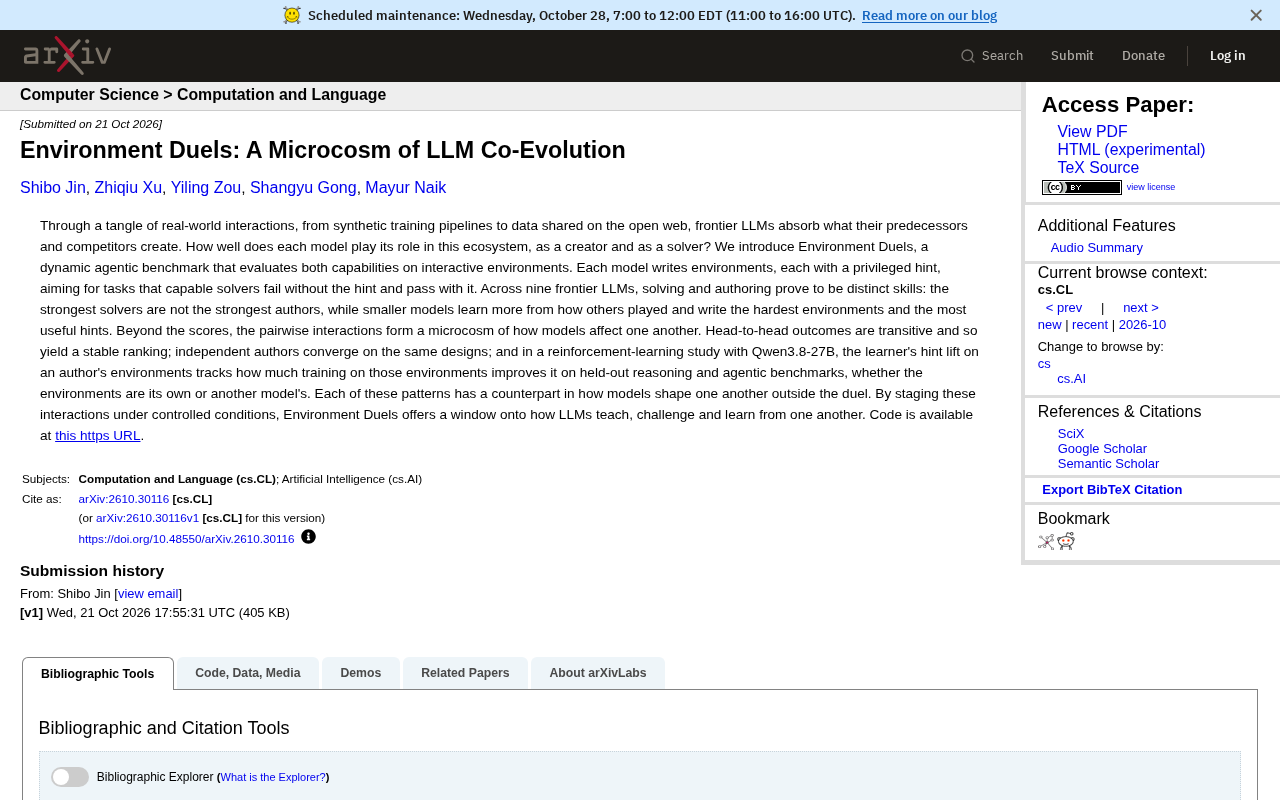1280x800 pixels.
Task: Open the code 'this https URL' link
Action: [x=98, y=436]
